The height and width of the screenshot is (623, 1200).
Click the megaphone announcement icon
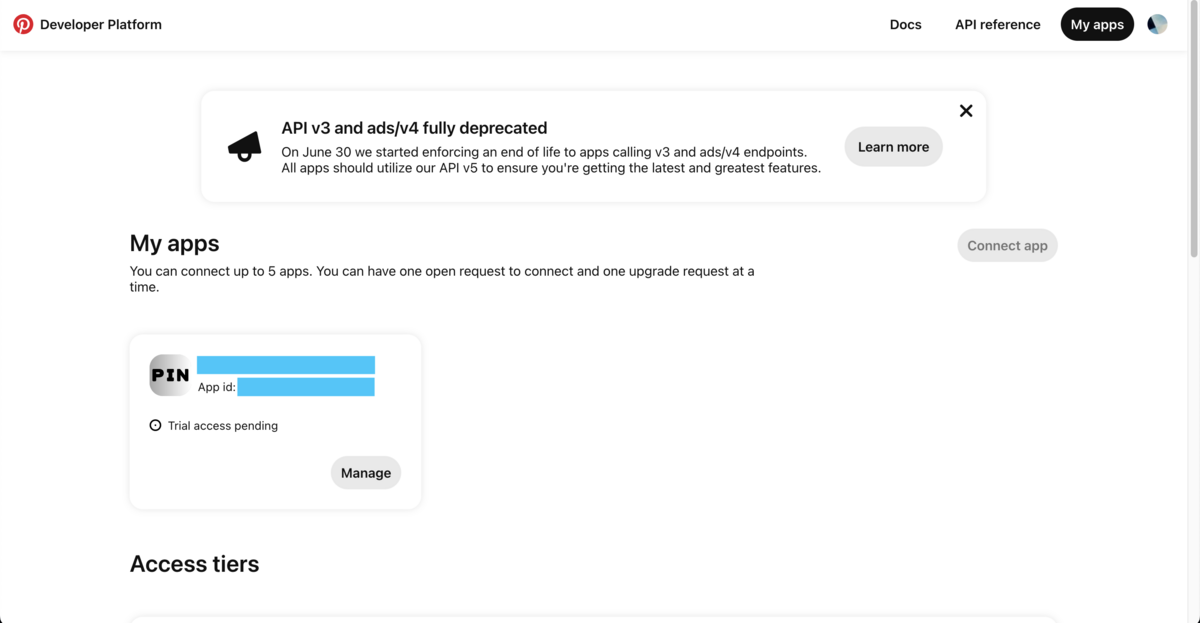[x=244, y=147]
